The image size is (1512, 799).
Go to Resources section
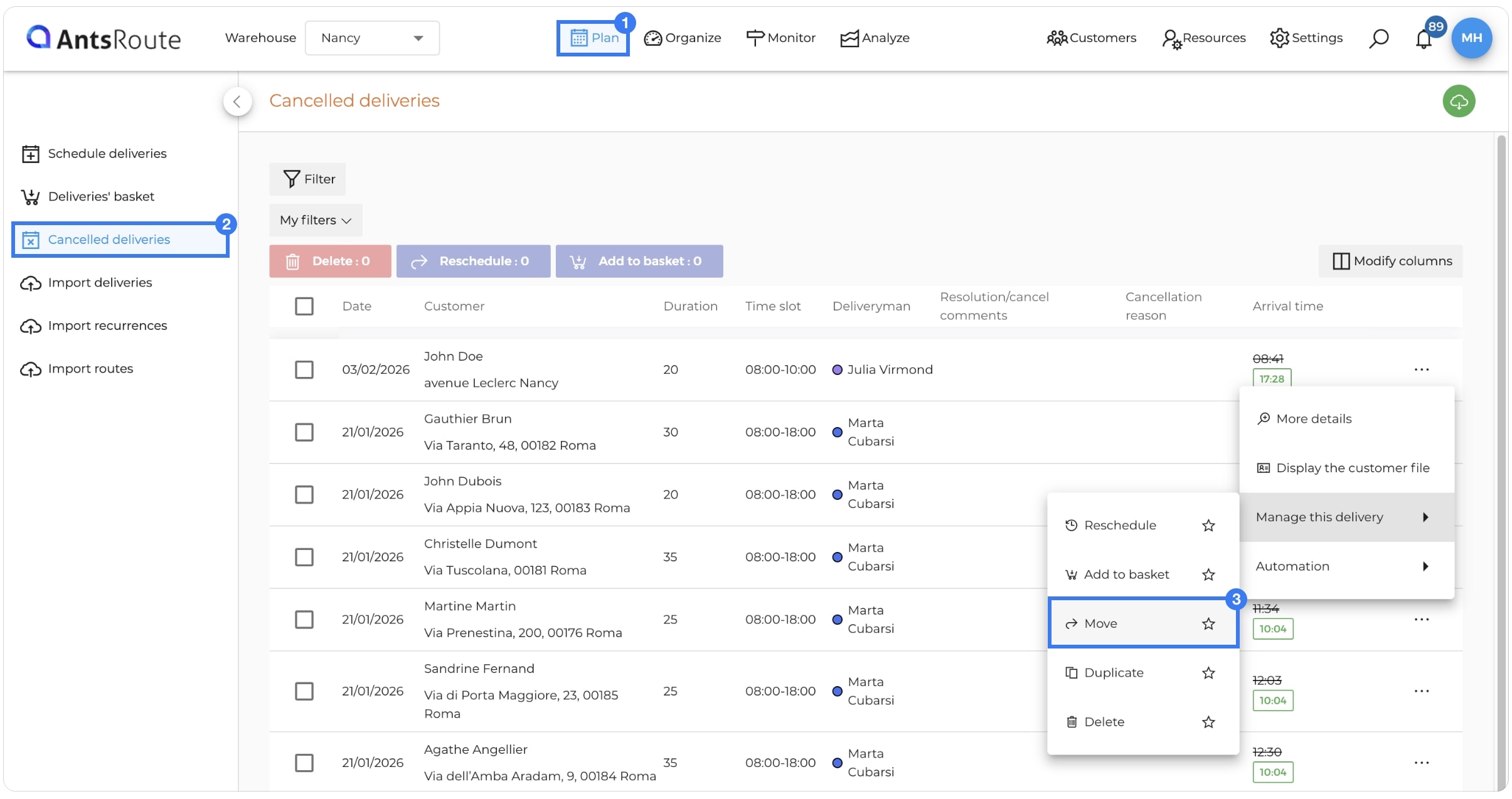(1203, 38)
